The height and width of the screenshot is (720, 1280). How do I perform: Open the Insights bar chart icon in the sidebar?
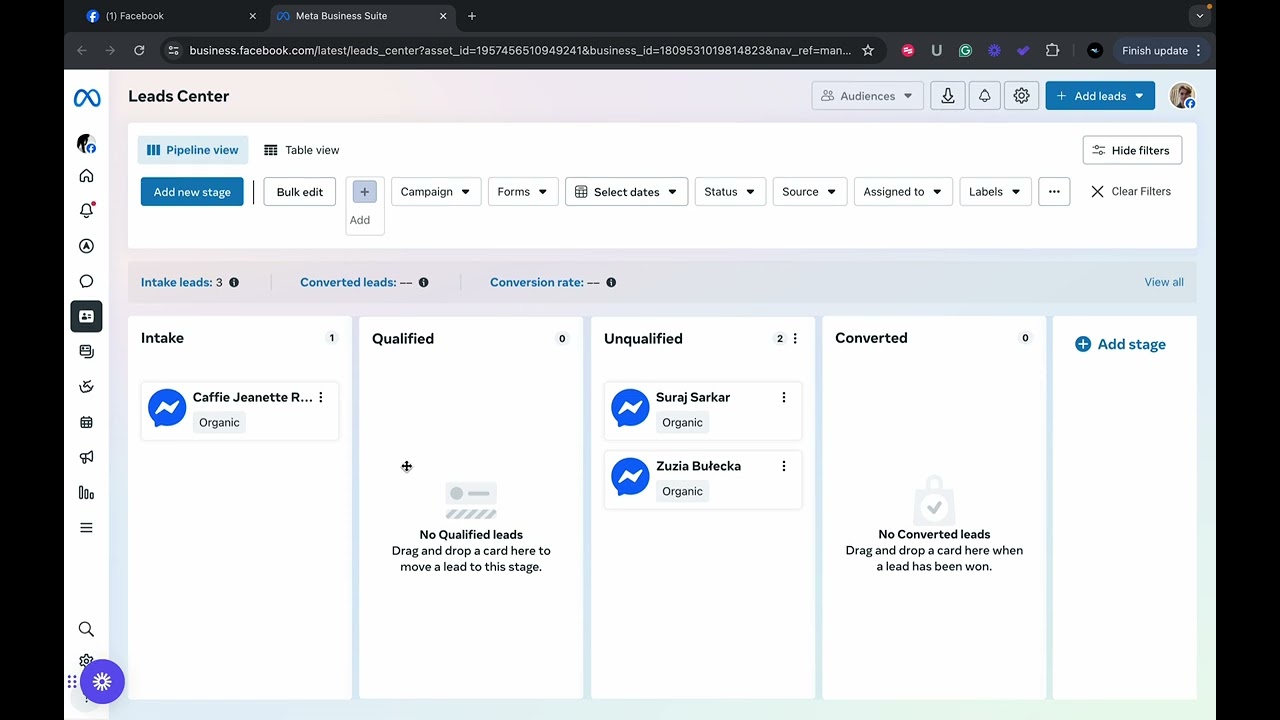pyautogui.click(x=86, y=493)
